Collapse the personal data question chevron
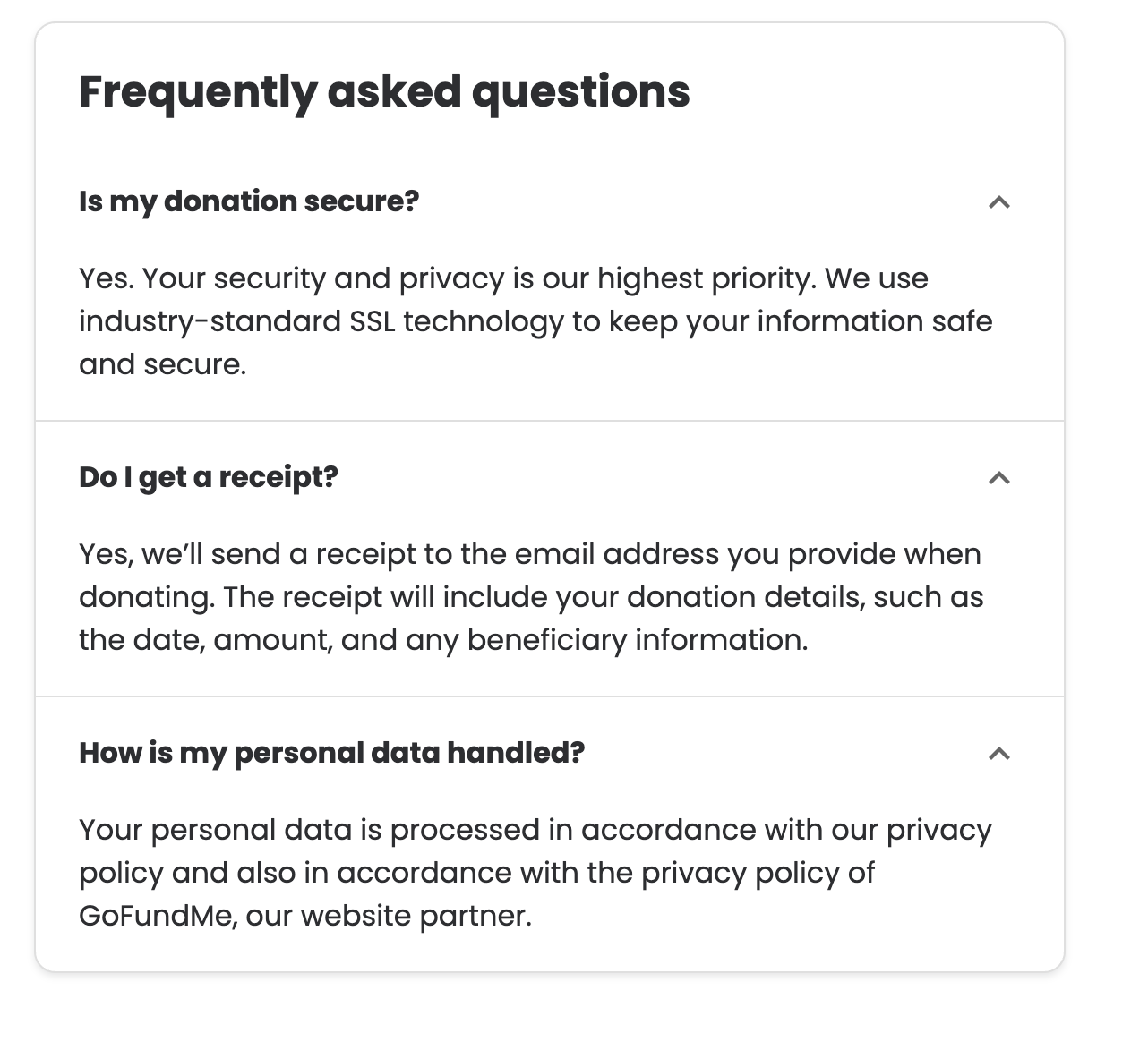This screenshot has height=1042, width=1148. click(998, 754)
